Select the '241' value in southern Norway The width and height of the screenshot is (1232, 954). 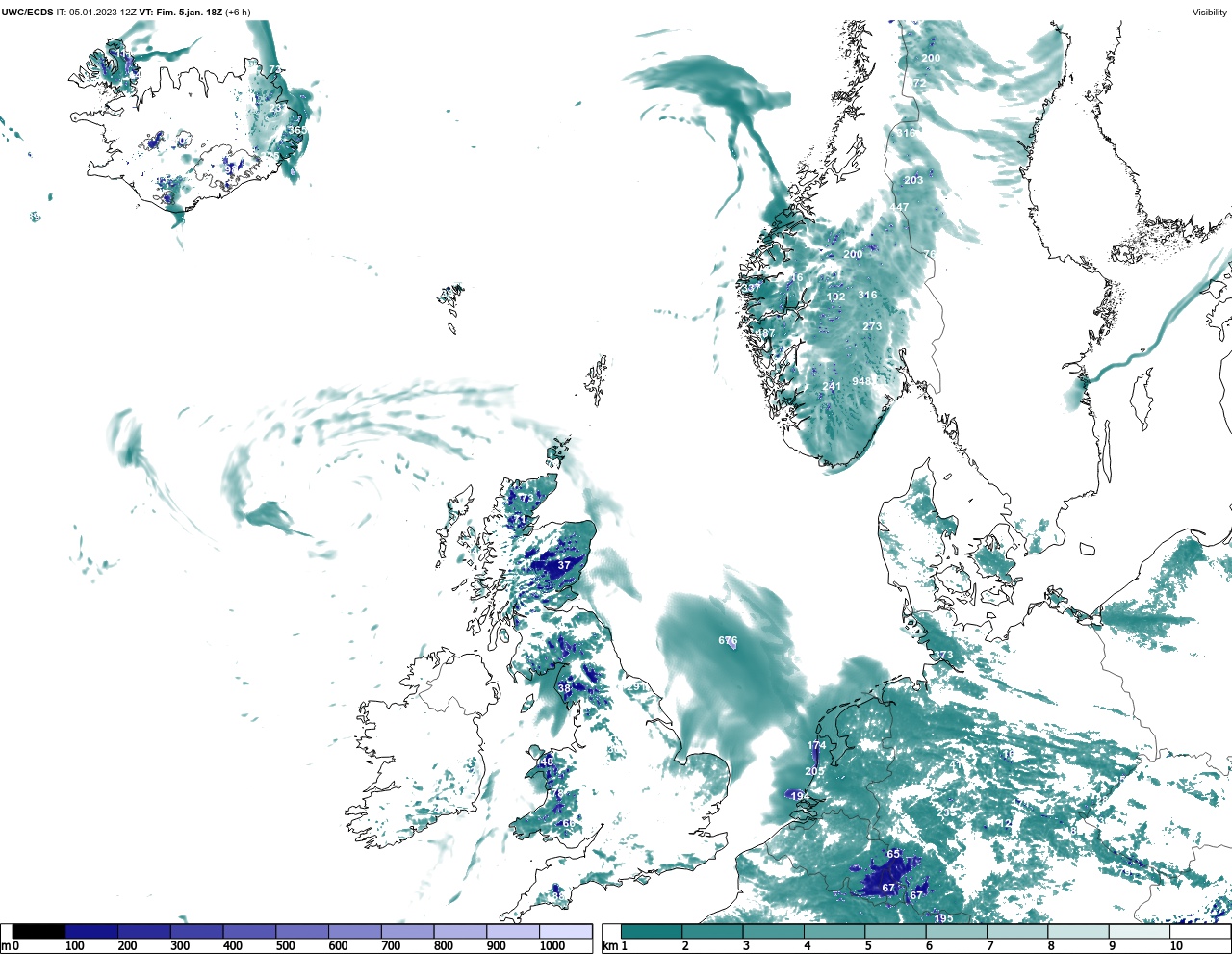pos(832,386)
